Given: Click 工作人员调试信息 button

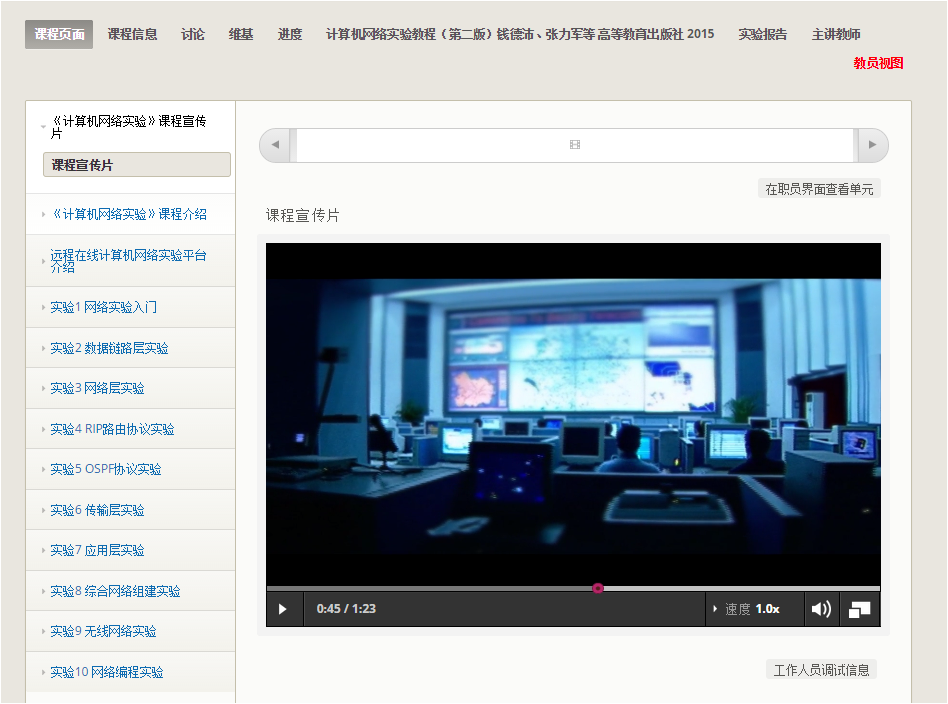Looking at the screenshot, I should (821, 670).
